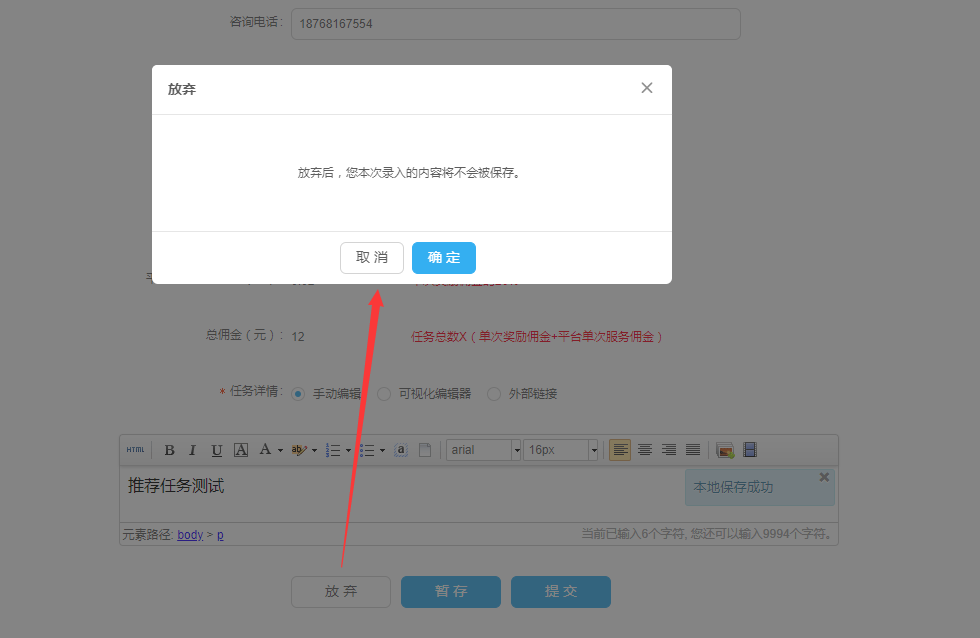Image resolution: width=980 pixels, height=638 pixels.
Task: Apply justify alignment to text
Action: point(693,450)
